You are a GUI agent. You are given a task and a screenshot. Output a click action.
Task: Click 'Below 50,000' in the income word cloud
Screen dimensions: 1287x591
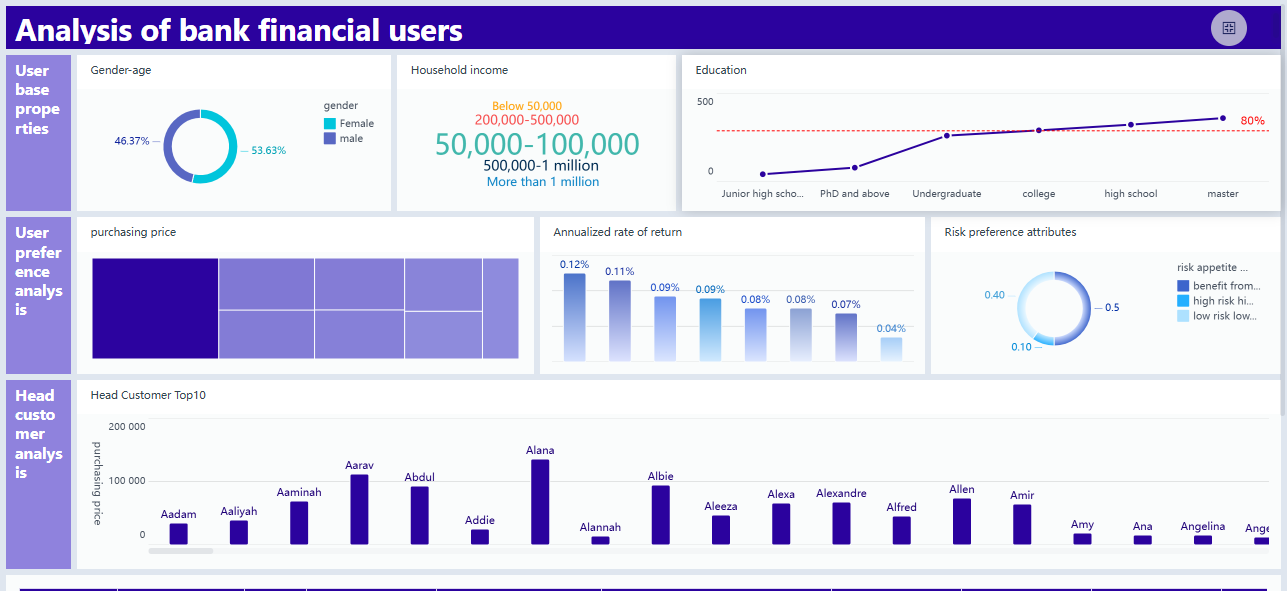[527, 106]
